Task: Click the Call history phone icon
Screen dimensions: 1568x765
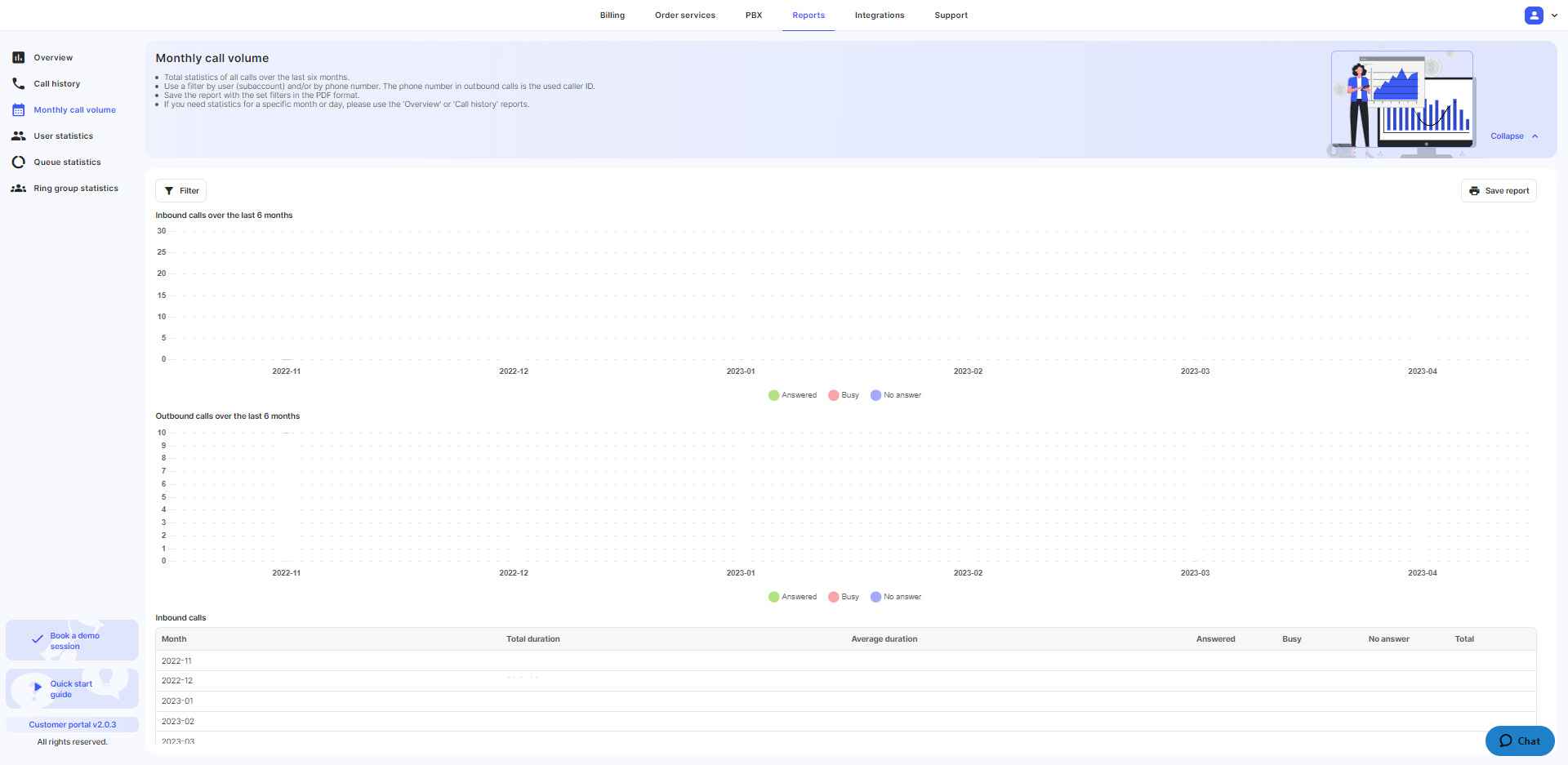Action: click(18, 83)
